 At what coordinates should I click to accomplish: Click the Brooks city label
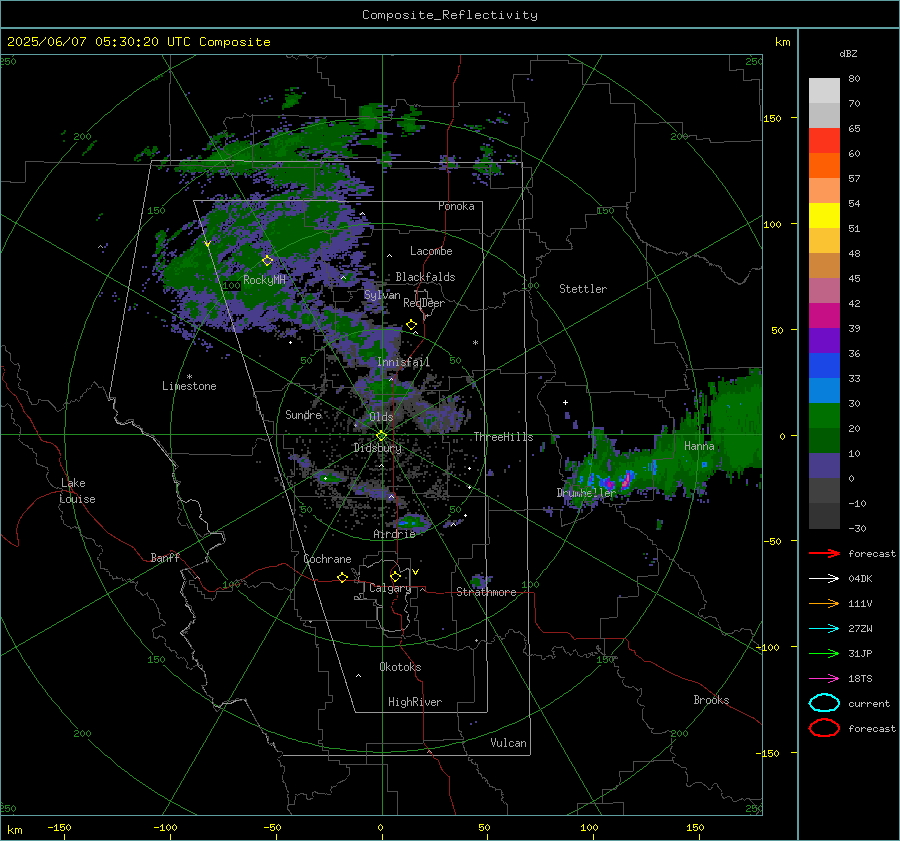coord(711,700)
